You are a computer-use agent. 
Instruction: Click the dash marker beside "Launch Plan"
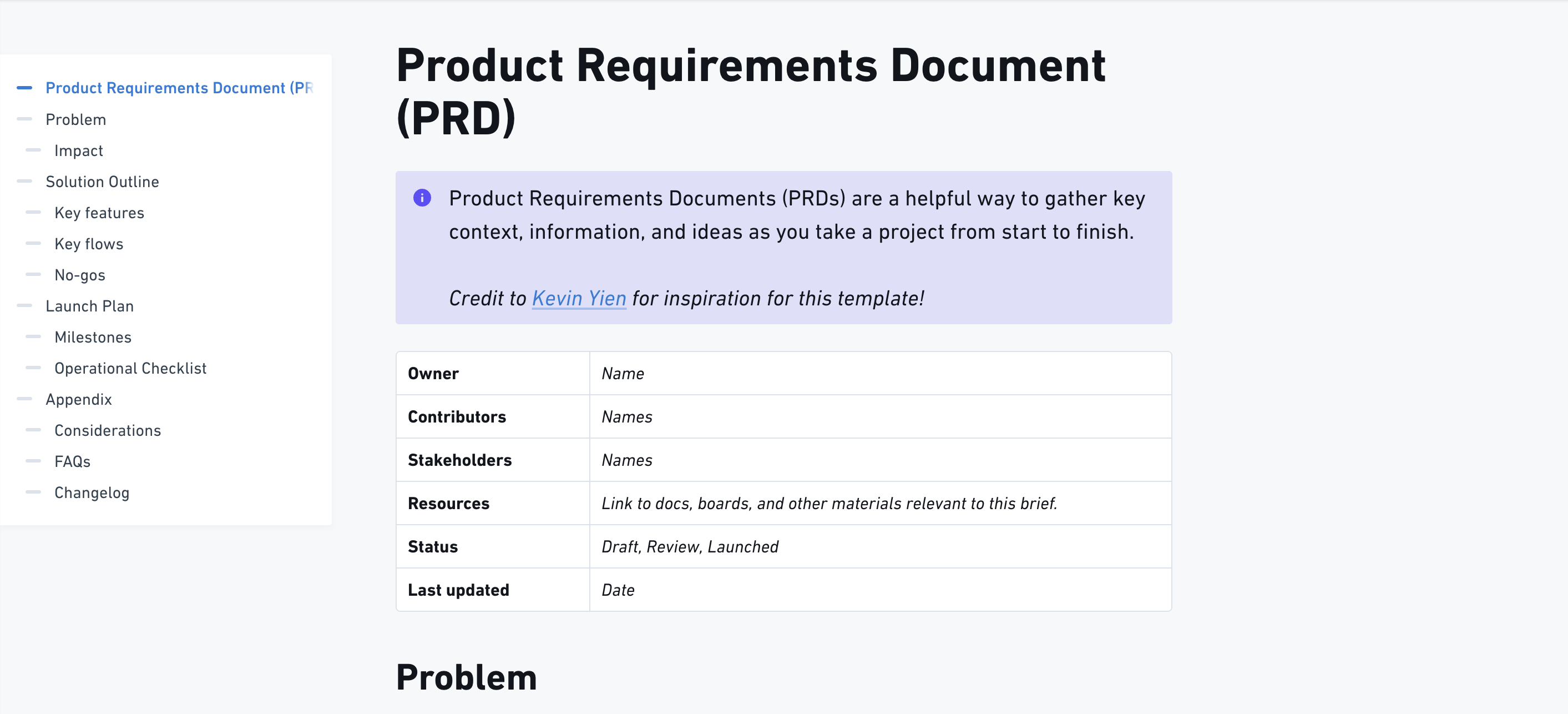tap(24, 306)
